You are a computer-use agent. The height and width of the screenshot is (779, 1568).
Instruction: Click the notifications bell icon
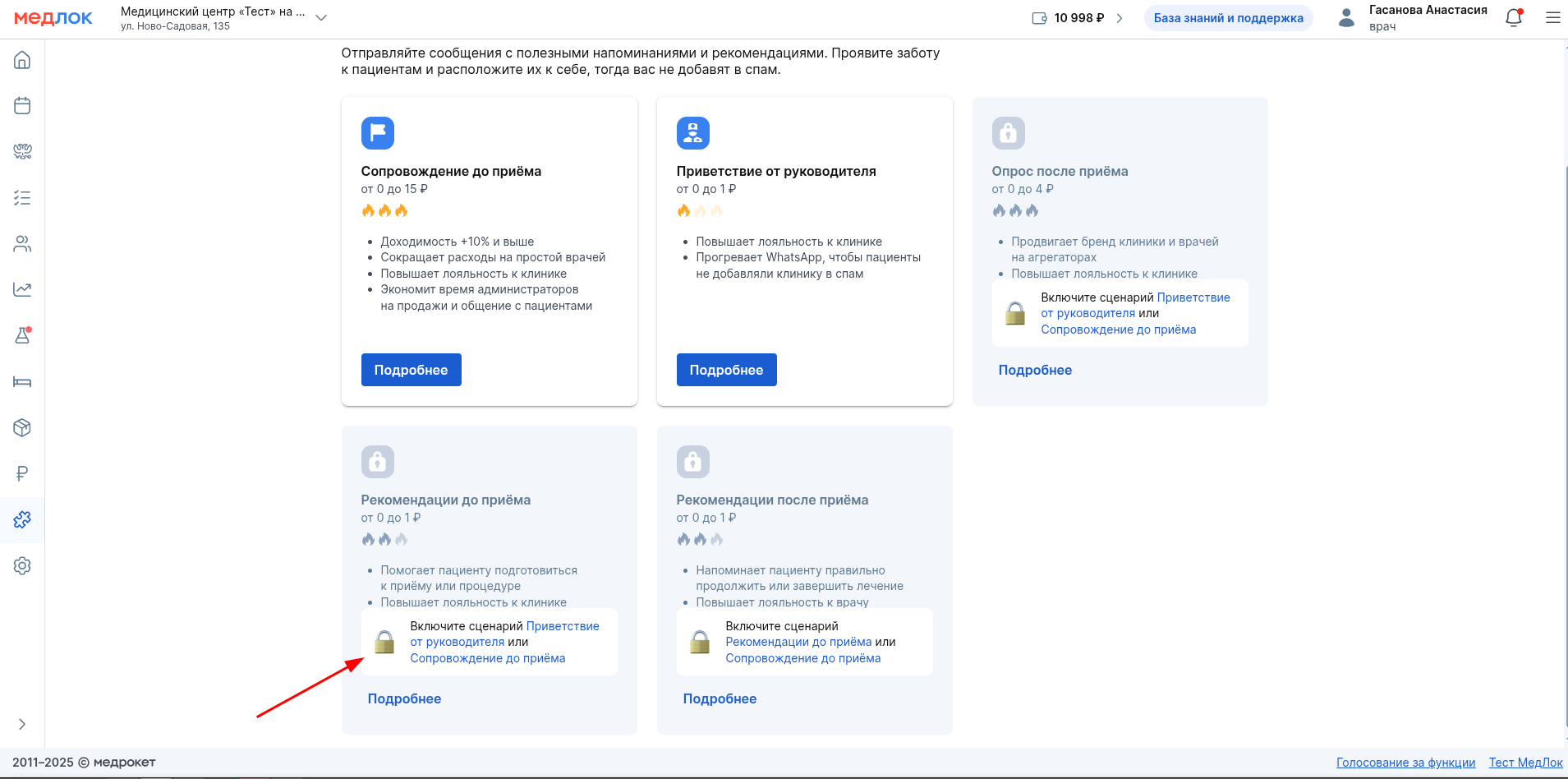click(x=1513, y=18)
